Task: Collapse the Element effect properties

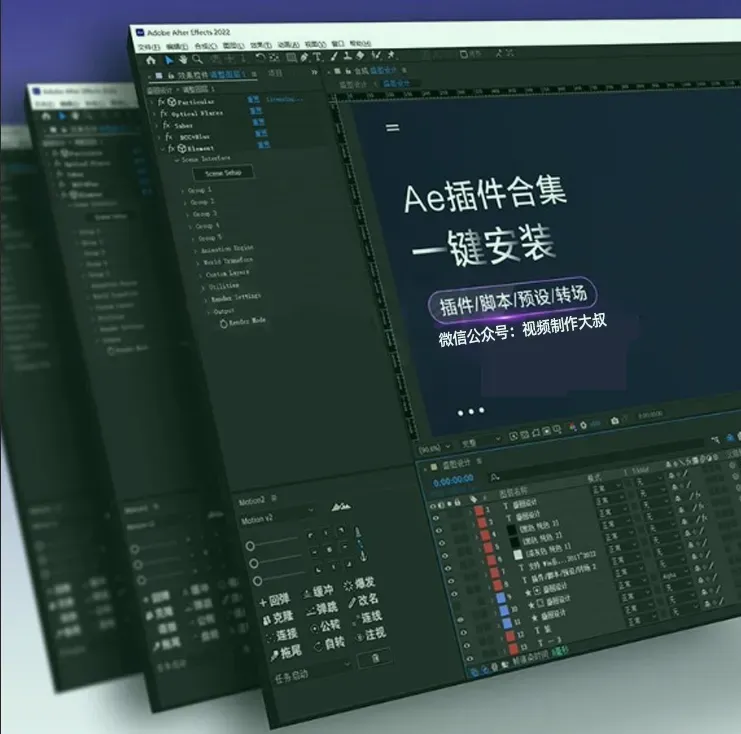Action: tap(163, 149)
